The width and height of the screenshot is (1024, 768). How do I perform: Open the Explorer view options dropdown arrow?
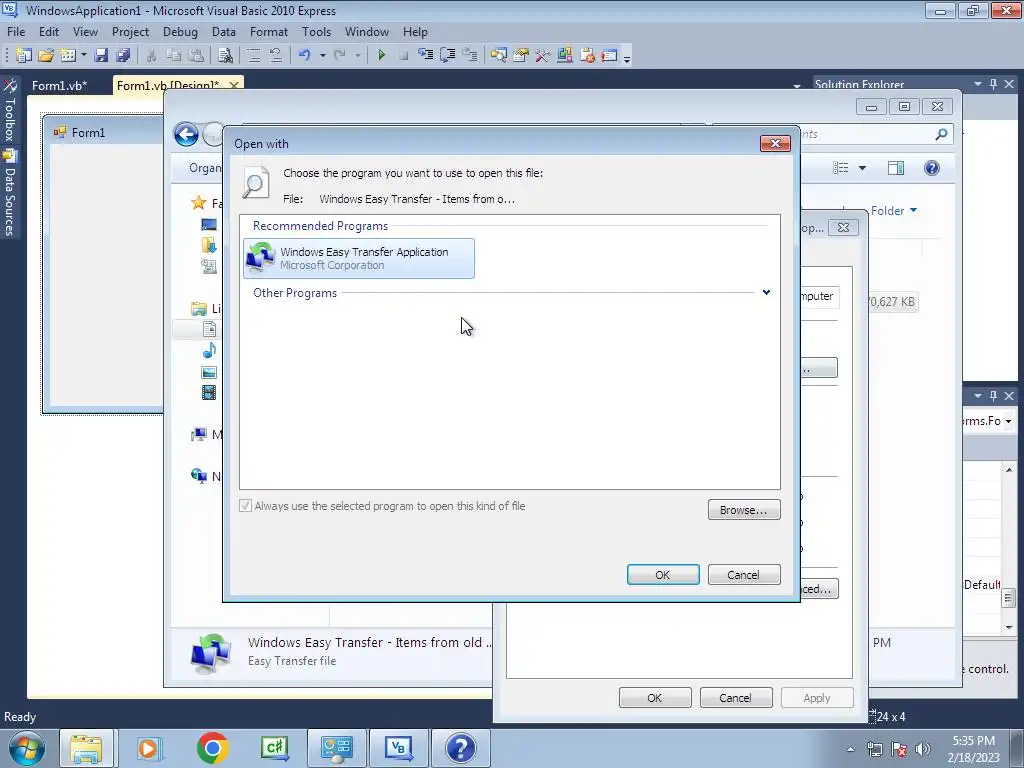coord(862,168)
